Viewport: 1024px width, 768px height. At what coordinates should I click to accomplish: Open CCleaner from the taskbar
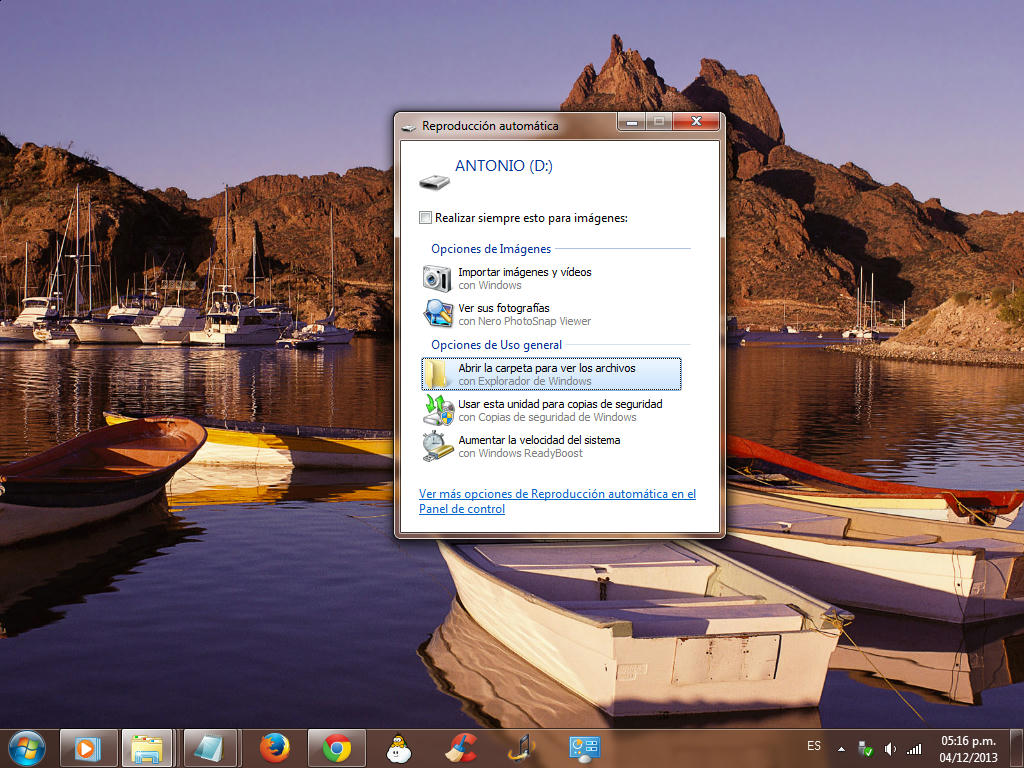461,747
